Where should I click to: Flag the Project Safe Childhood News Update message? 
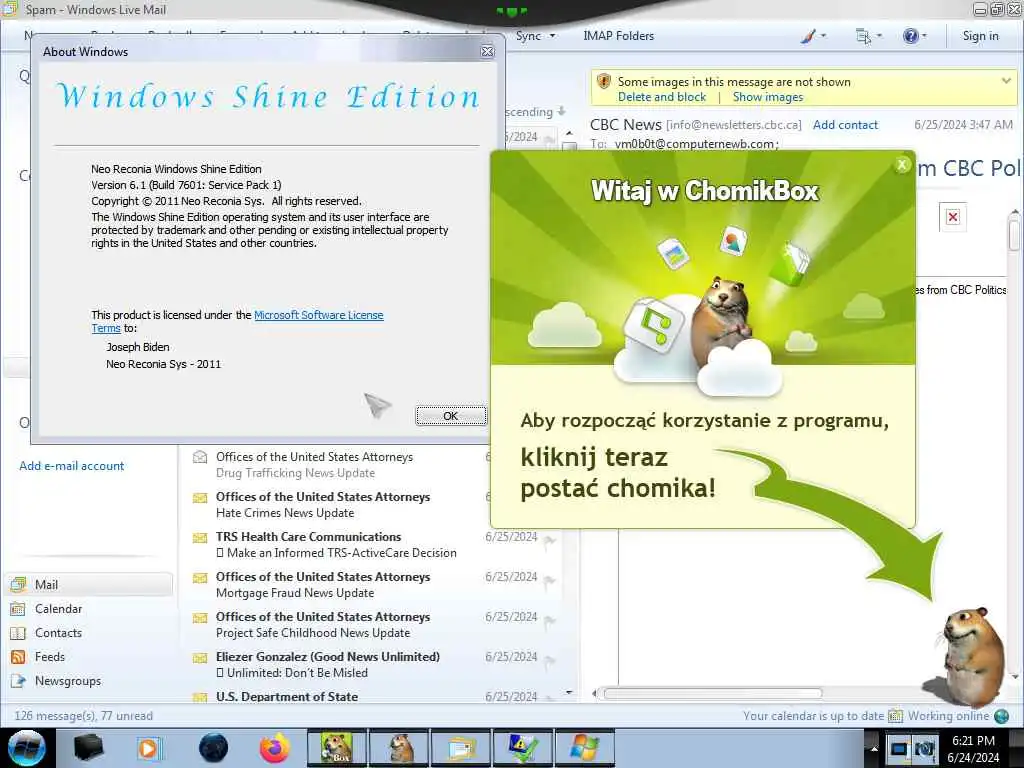tap(550, 620)
